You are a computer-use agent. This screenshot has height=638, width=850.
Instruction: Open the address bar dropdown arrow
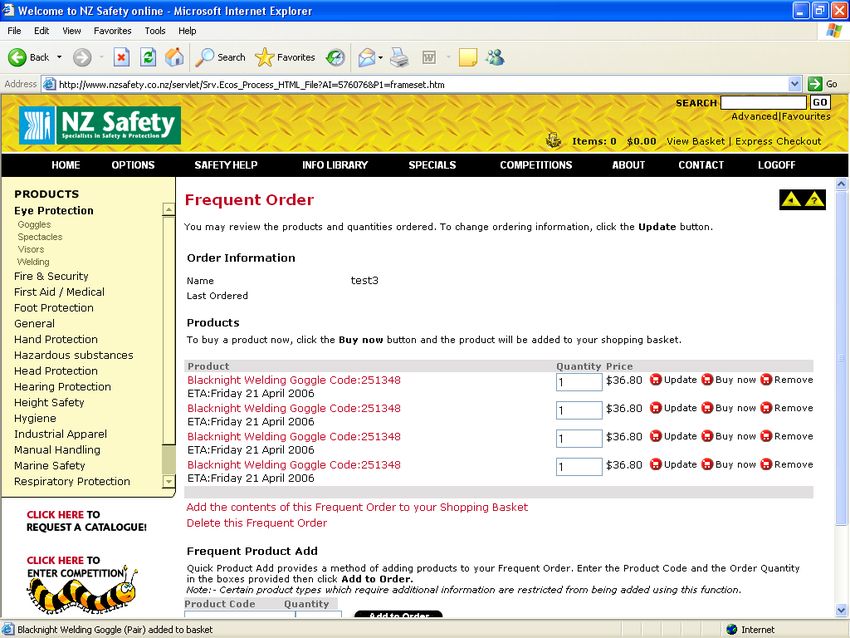[x=794, y=84]
